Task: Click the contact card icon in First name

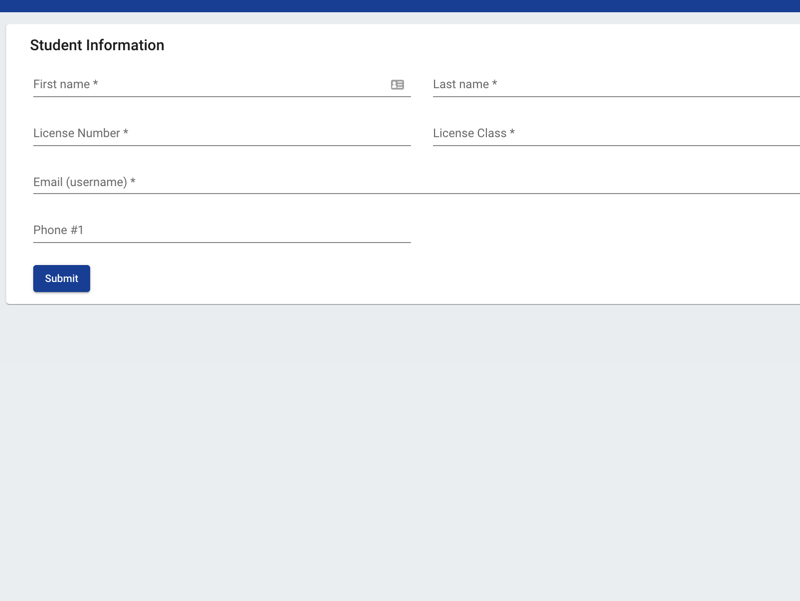Action: coord(397,85)
